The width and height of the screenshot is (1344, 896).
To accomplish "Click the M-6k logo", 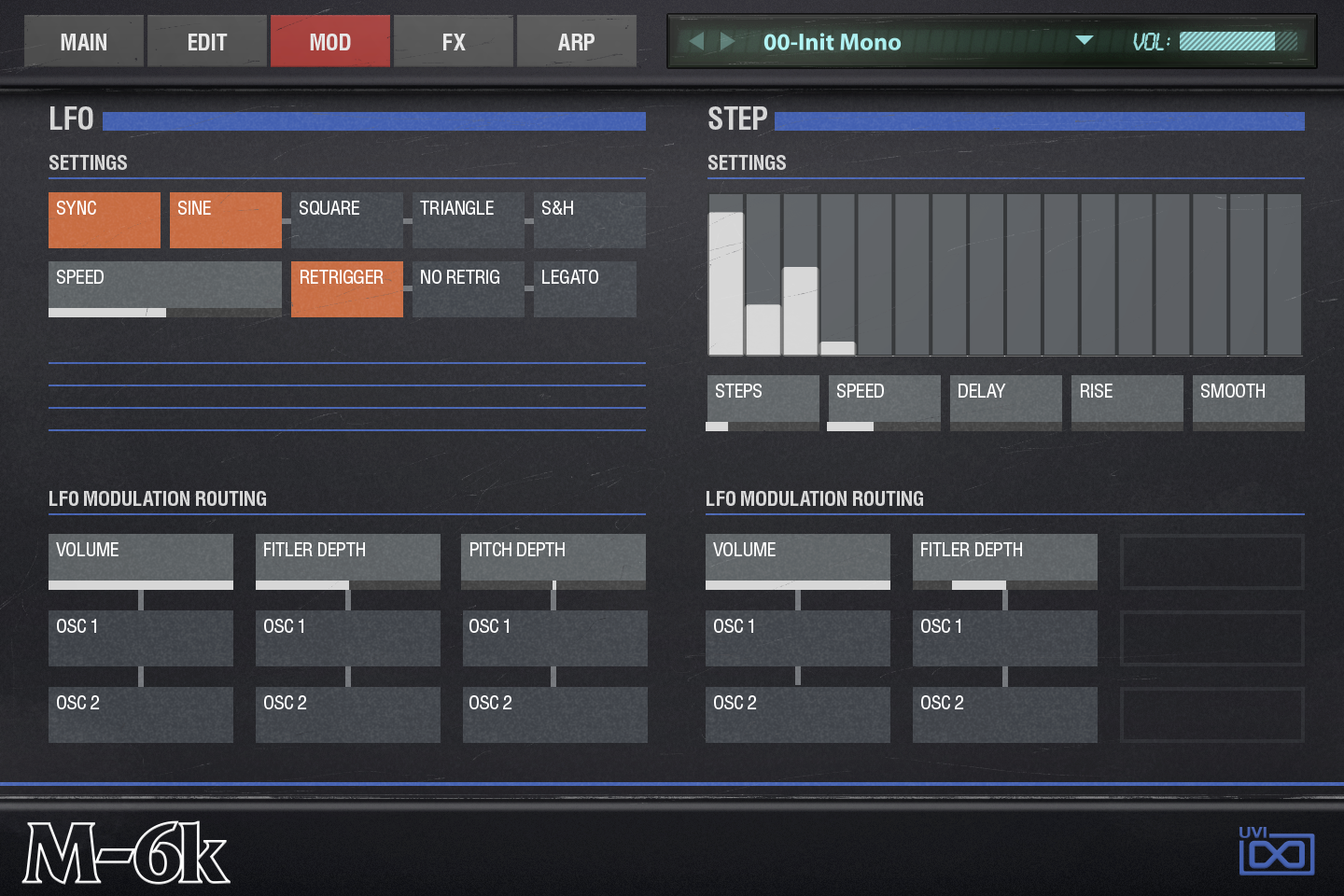I will pos(126,853).
